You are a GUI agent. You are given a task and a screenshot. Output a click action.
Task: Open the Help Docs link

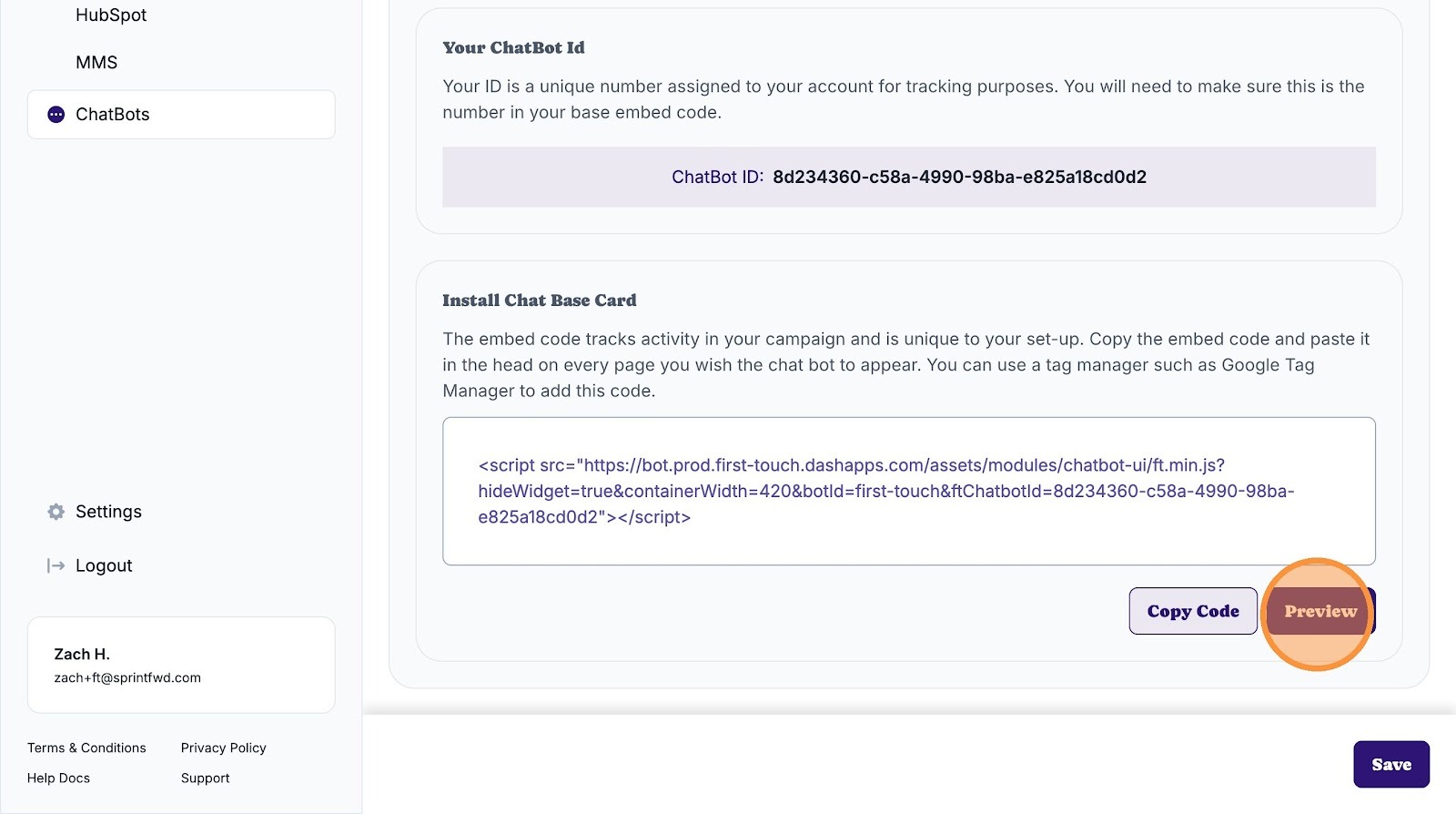pos(58,778)
